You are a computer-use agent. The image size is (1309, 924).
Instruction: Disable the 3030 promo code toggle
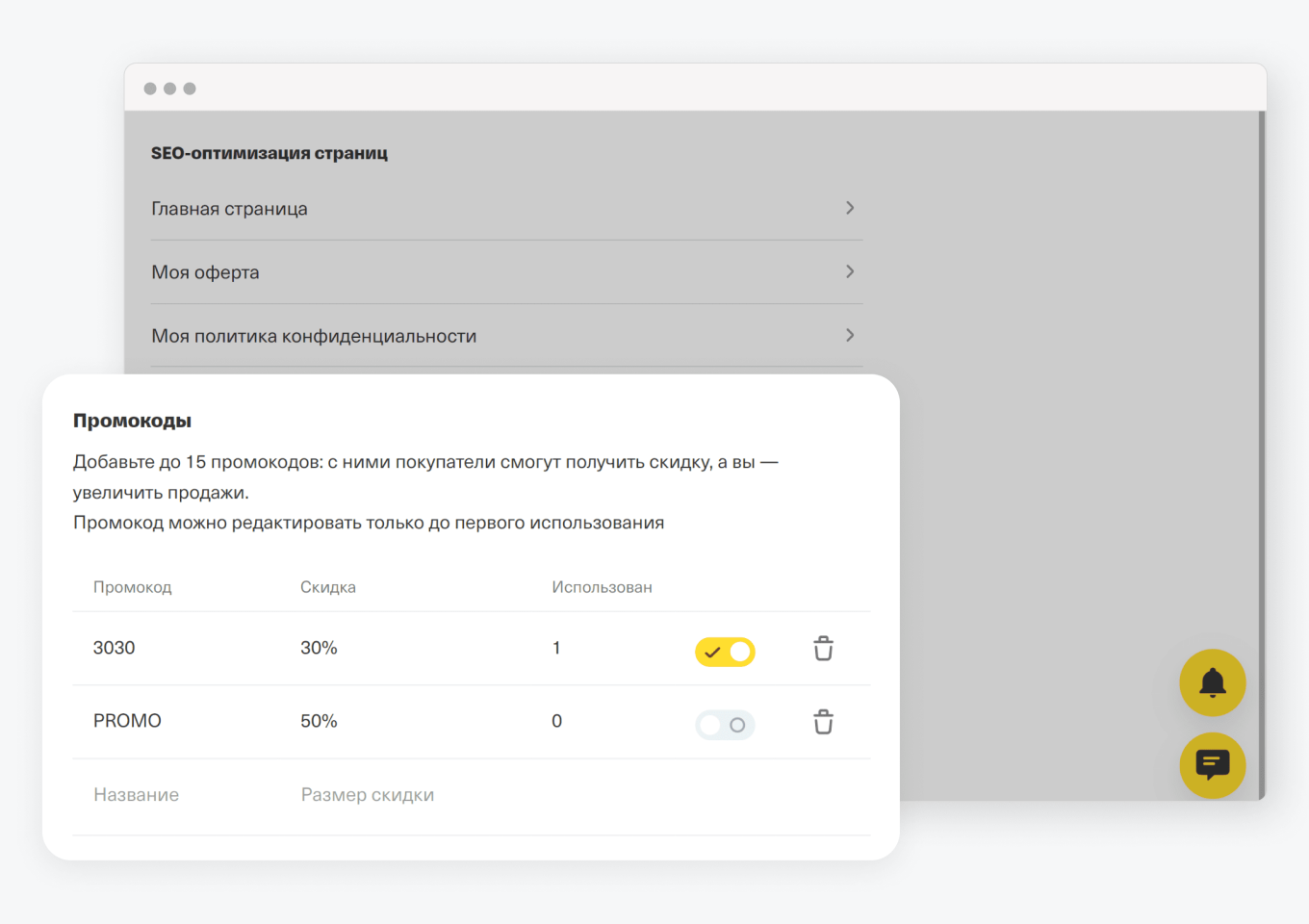click(725, 652)
